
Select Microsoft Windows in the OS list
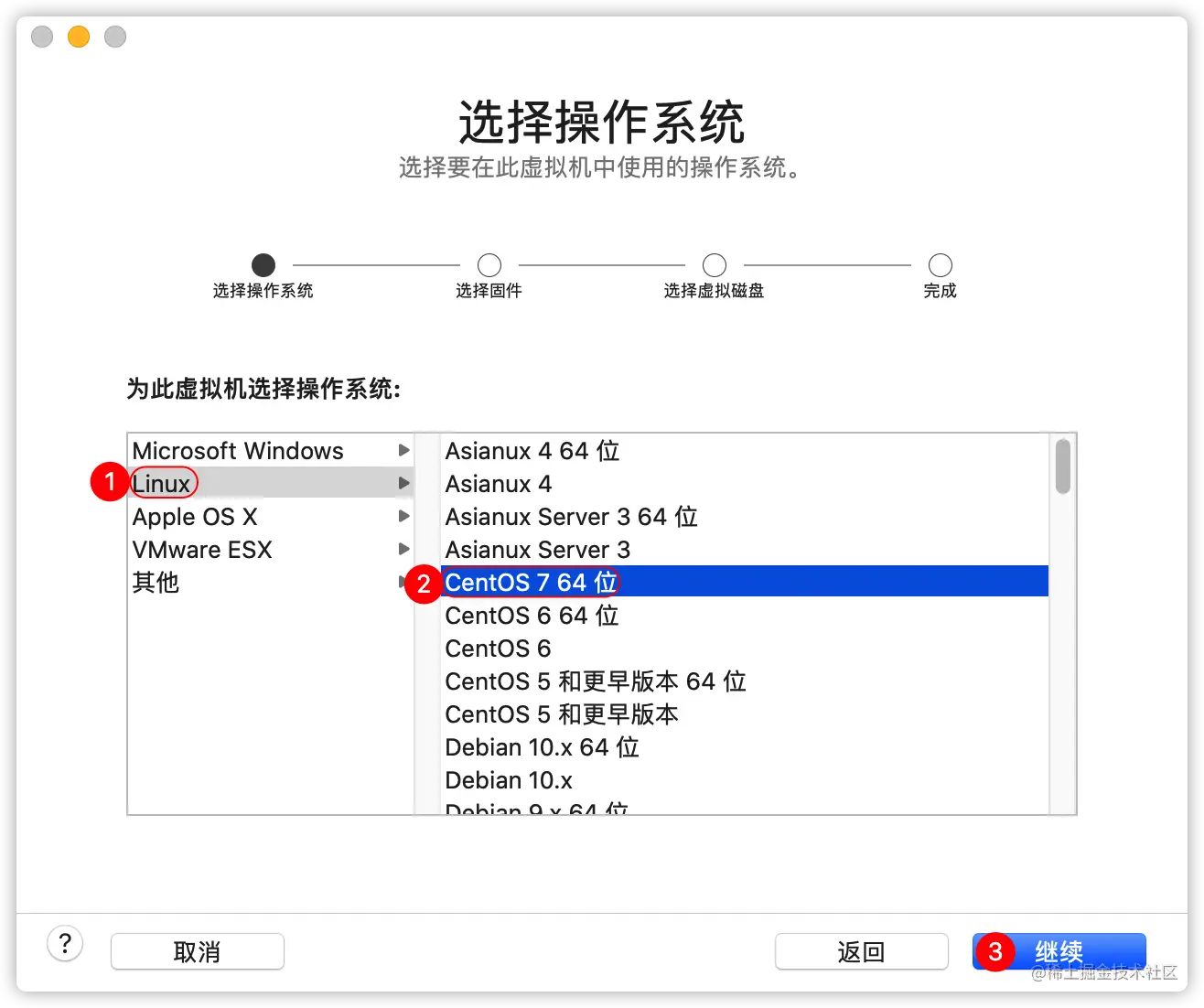[x=271, y=450]
